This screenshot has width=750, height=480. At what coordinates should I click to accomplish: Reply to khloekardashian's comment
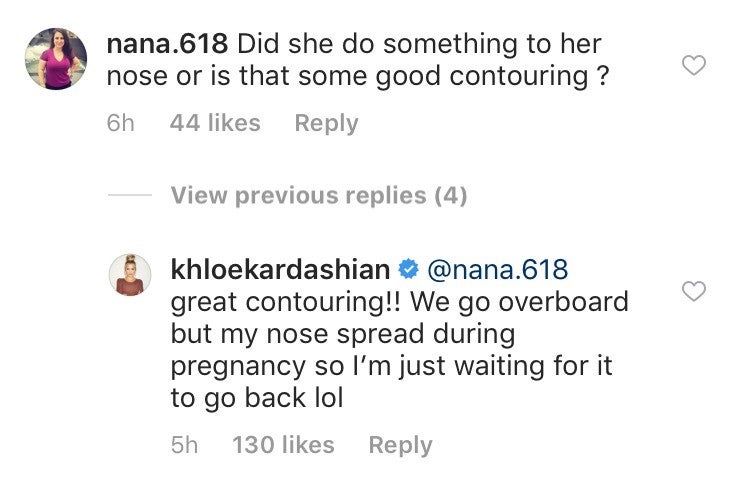pos(400,445)
